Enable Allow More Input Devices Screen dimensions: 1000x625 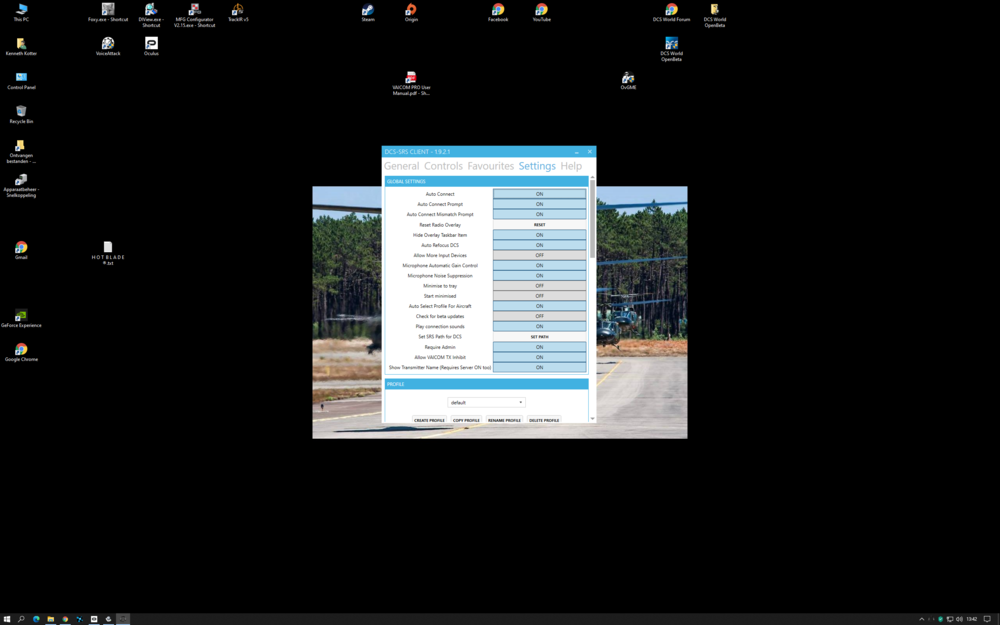pos(539,254)
